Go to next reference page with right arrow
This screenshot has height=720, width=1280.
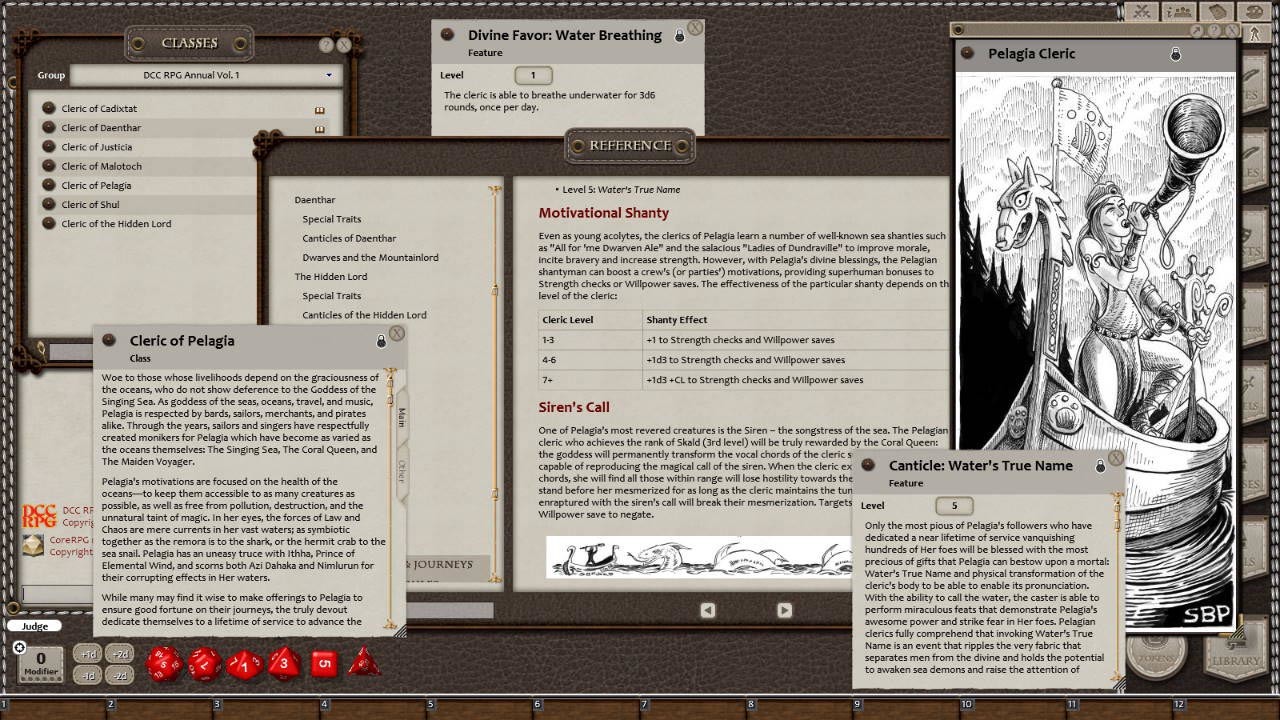coord(784,610)
